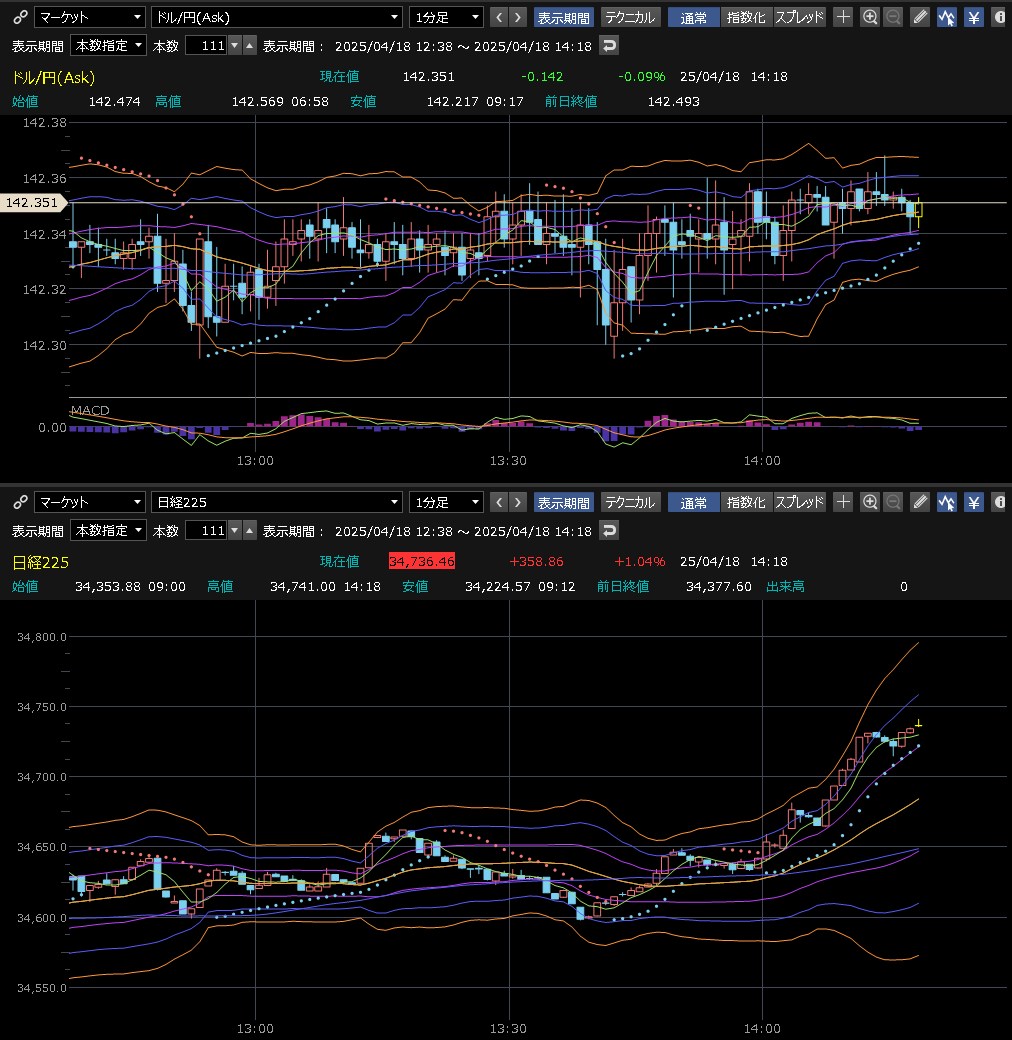Image resolution: width=1012 pixels, height=1040 pixels.
Task: Toggle テクニカル indicators in ドル/円 toolbar
Action: (630, 17)
